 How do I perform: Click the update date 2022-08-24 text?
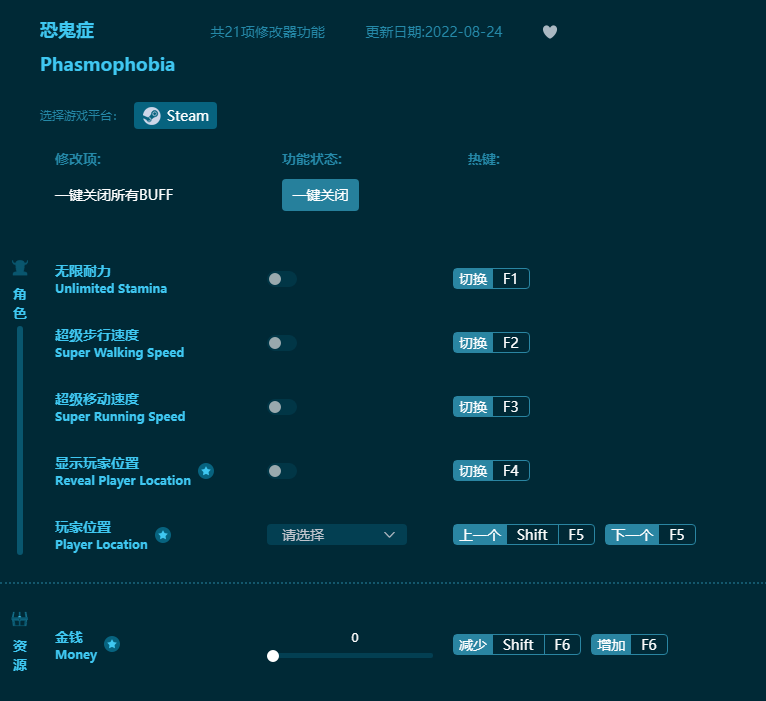click(x=434, y=32)
